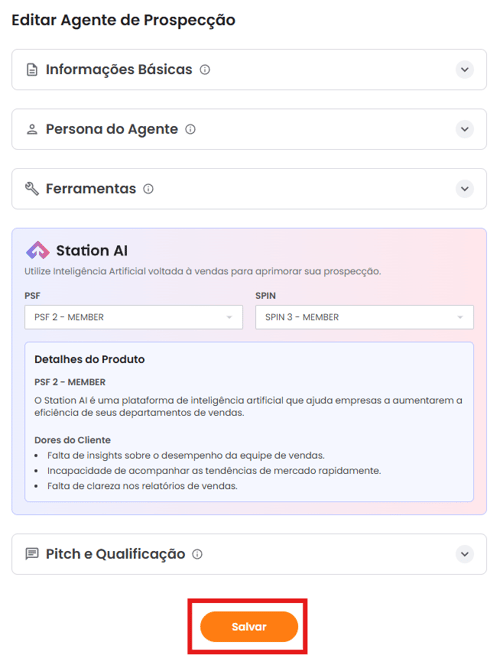Click the document icon beside Informações Básicas

(32, 70)
